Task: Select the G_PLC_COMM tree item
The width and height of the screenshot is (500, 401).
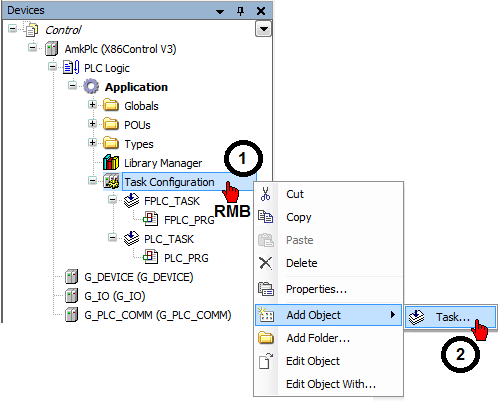Action: tap(158, 315)
